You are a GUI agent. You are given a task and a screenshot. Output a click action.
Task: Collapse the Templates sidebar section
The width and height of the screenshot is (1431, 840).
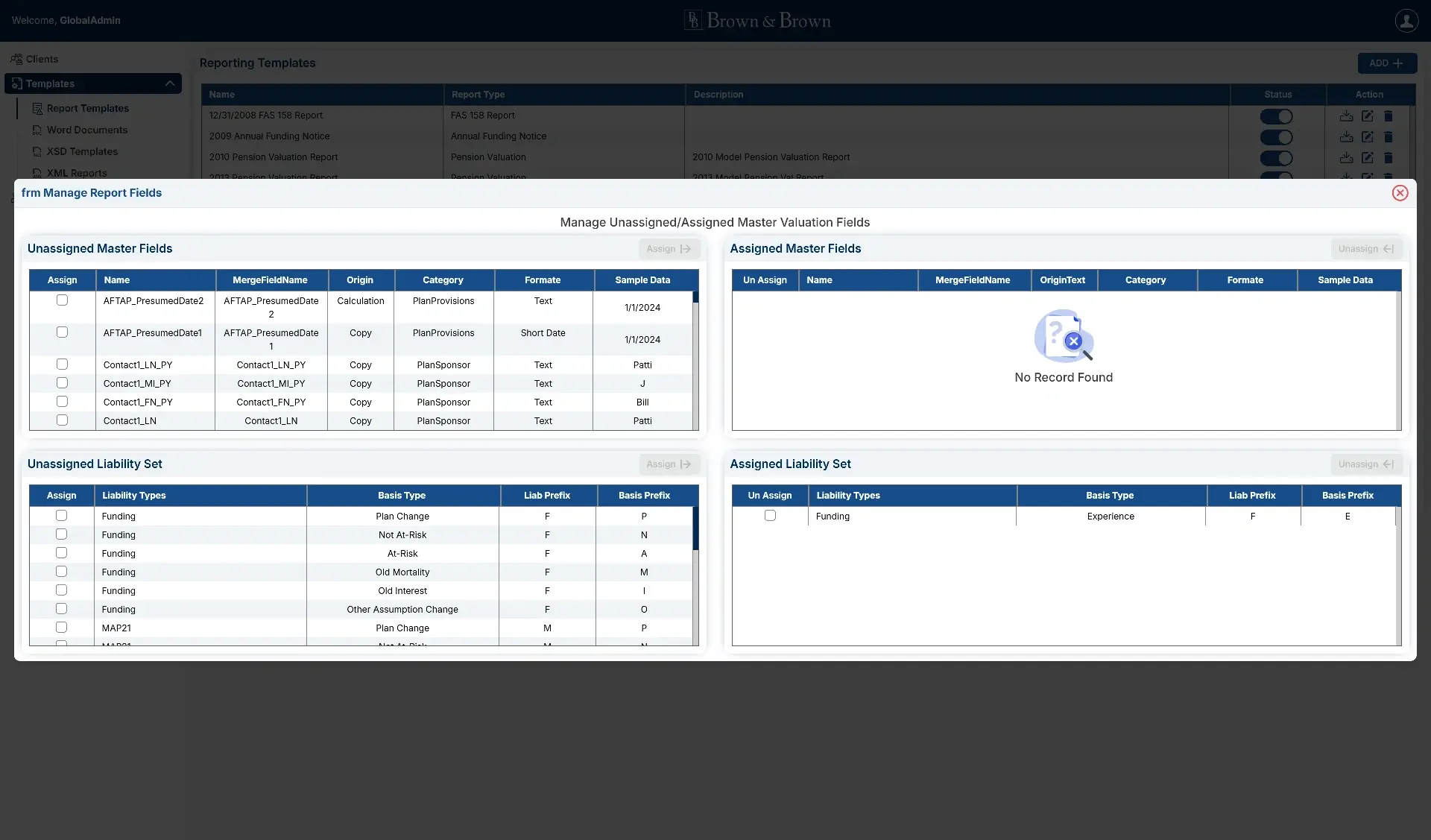(170, 83)
